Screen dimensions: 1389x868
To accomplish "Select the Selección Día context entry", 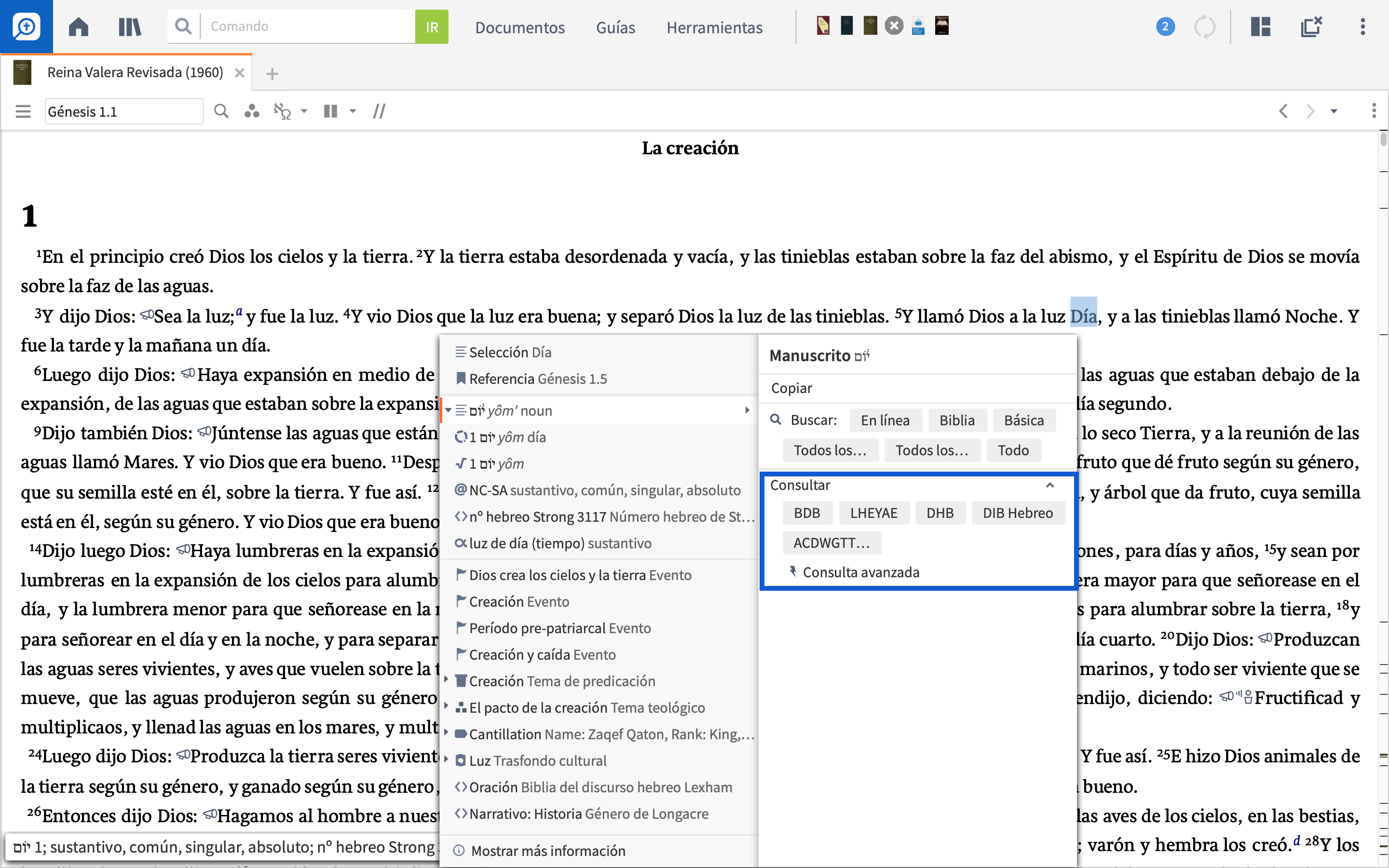I will (x=598, y=352).
